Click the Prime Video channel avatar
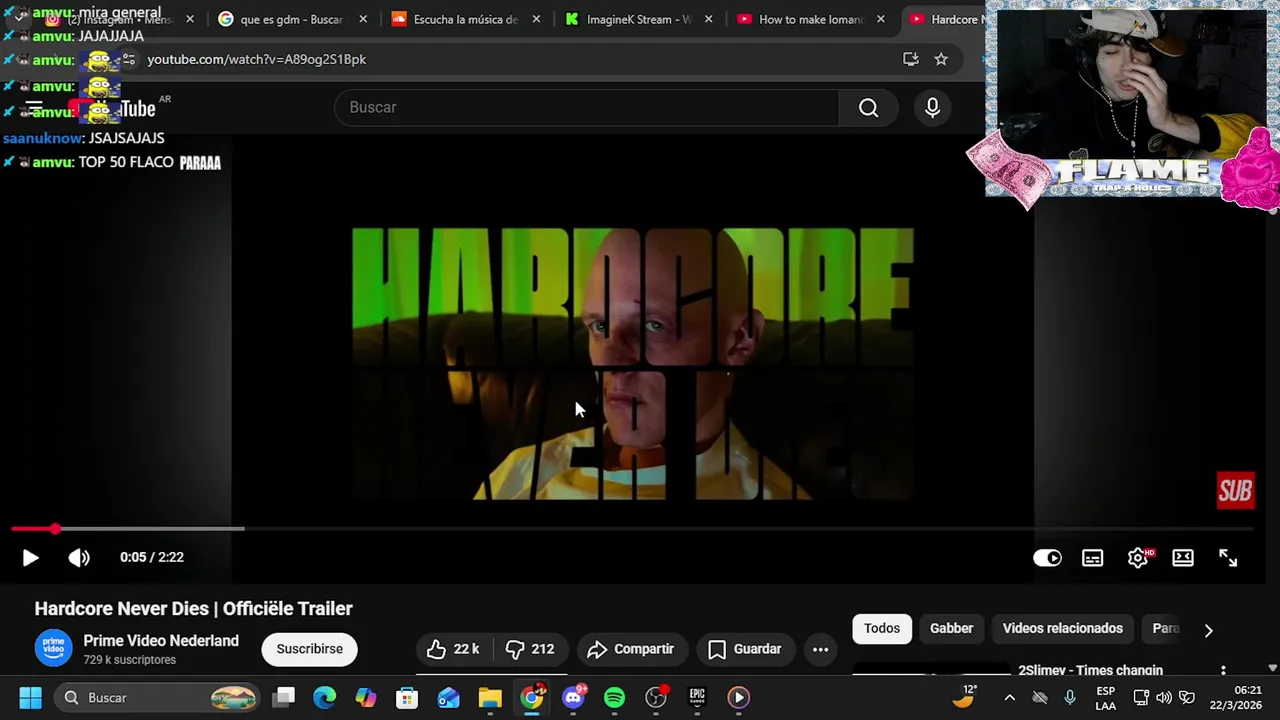 pyautogui.click(x=54, y=648)
